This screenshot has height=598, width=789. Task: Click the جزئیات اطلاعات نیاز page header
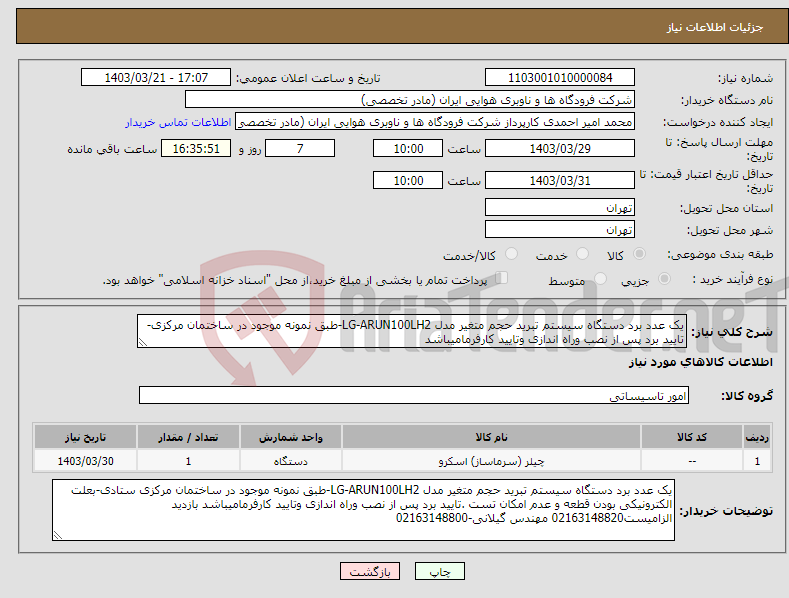[715, 27]
